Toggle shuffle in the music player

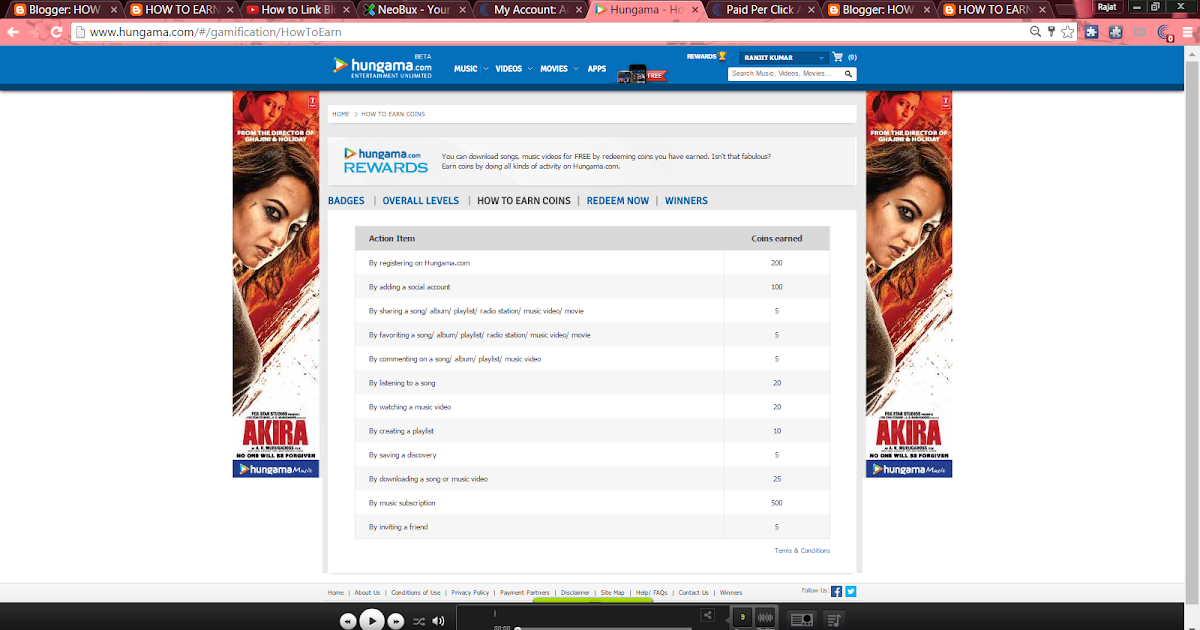418,621
